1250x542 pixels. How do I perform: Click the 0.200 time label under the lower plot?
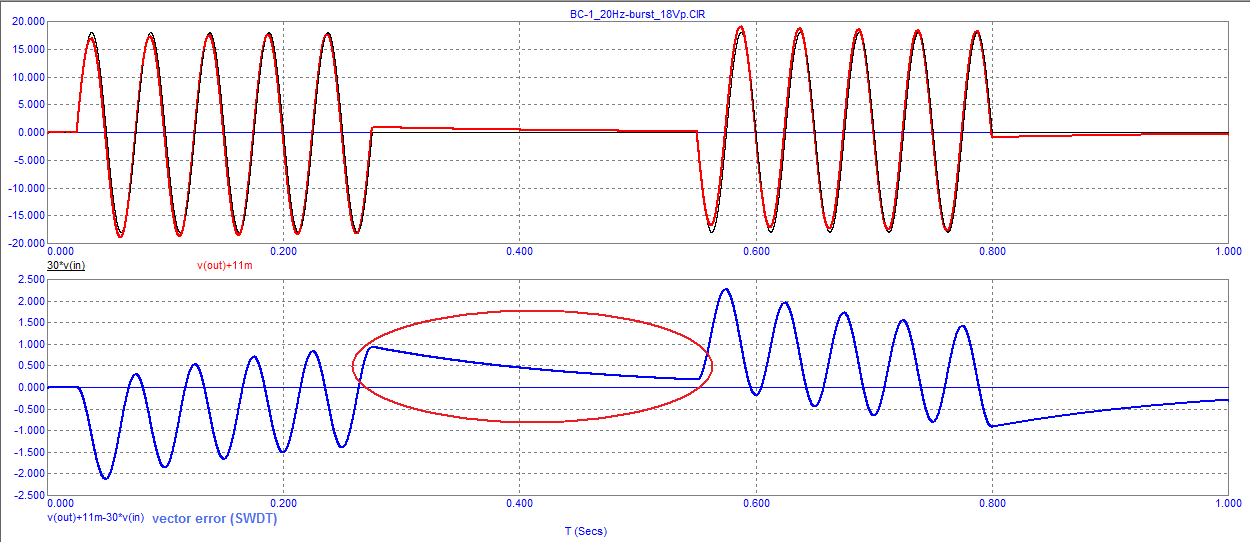(x=284, y=505)
